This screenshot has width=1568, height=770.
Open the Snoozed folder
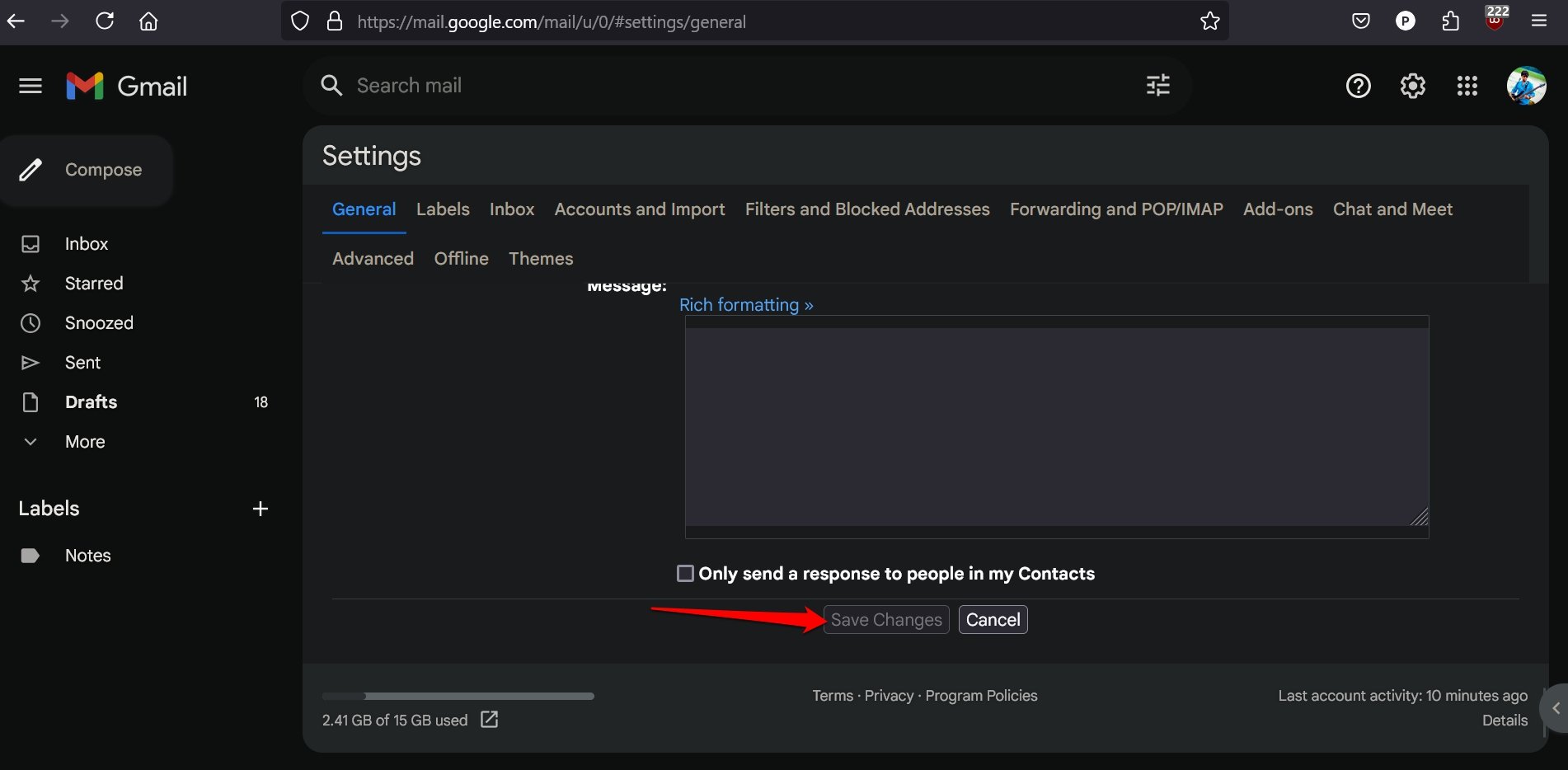coord(99,323)
